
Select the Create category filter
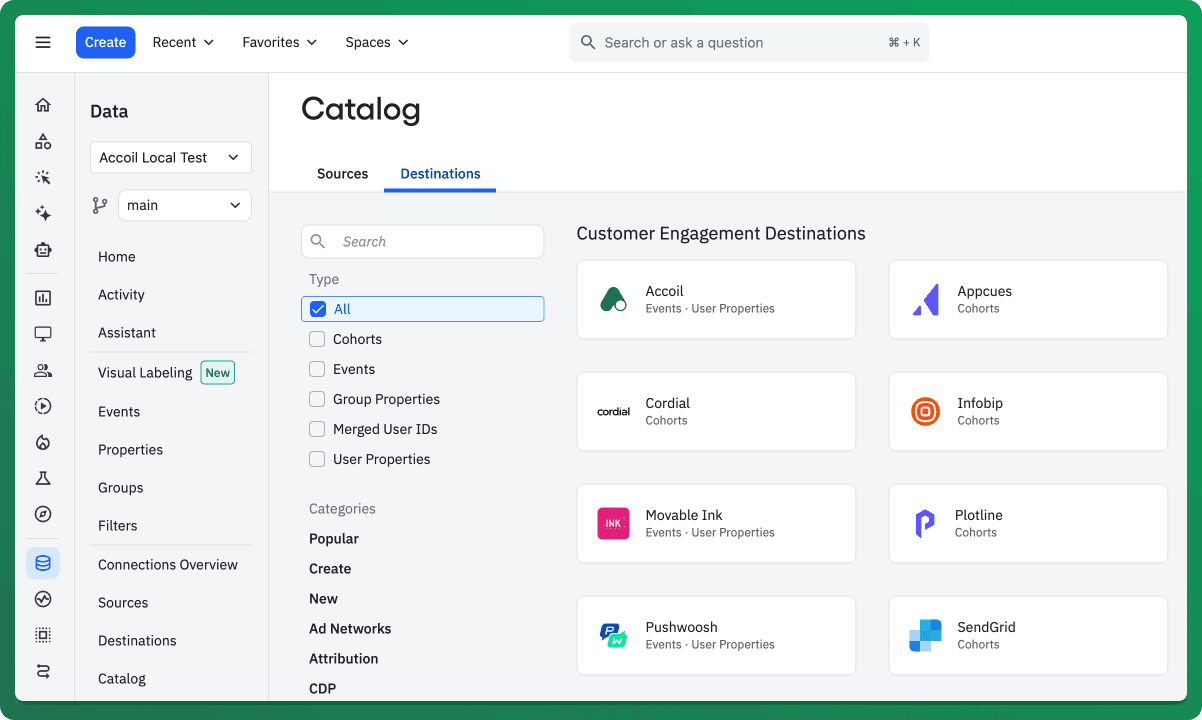click(x=330, y=568)
